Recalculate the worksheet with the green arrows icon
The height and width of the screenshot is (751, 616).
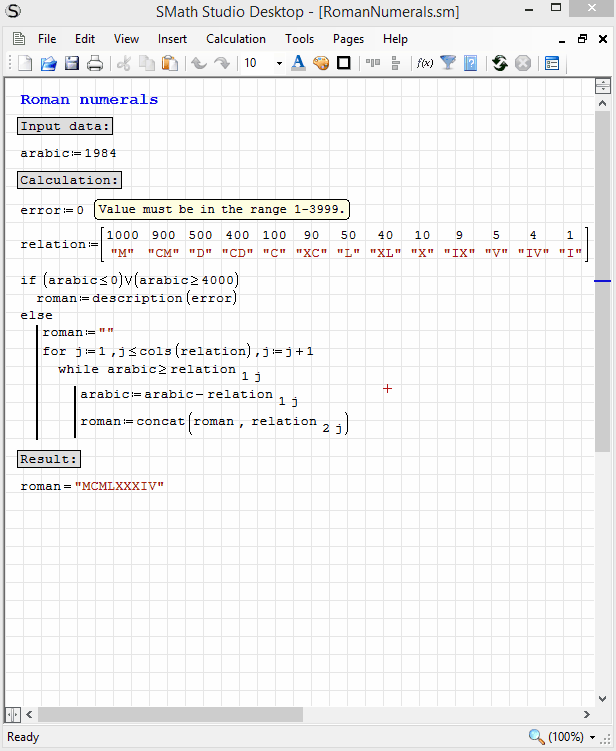point(499,63)
